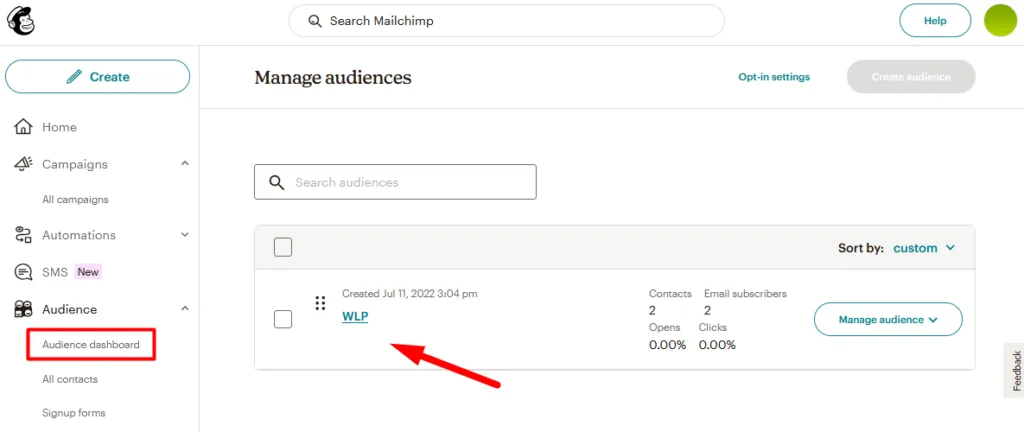1024x432 pixels.
Task: Click the Help button
Action: pyautogui.click(x=935, y=21)
